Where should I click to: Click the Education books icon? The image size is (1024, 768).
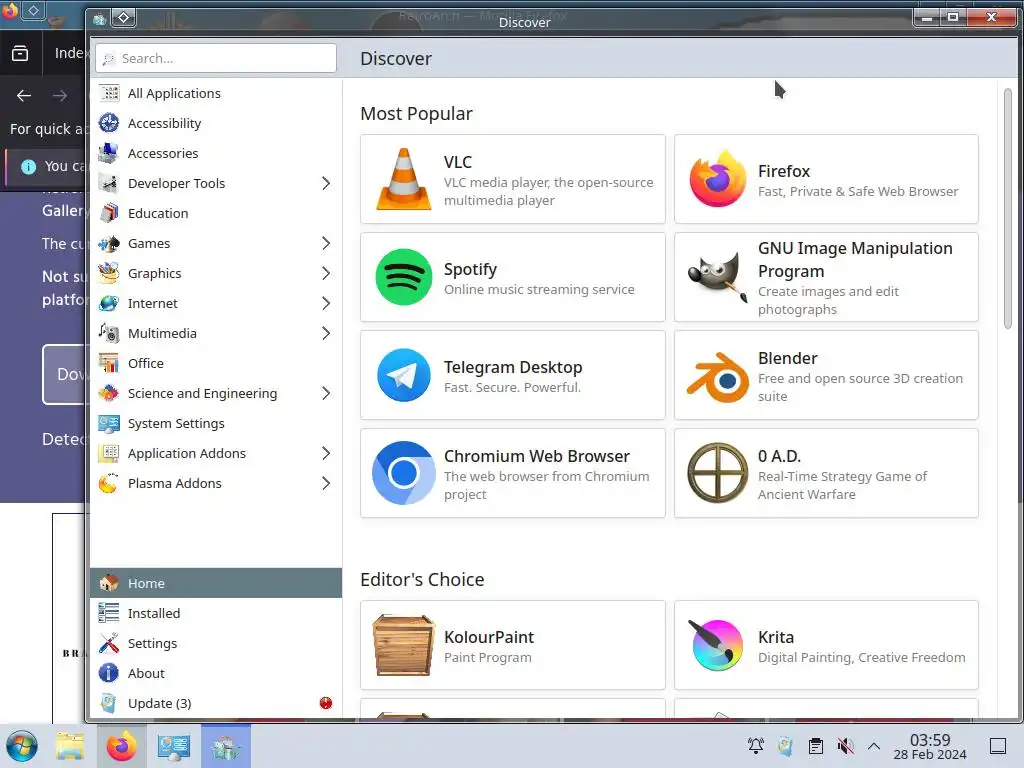(109, 214)
